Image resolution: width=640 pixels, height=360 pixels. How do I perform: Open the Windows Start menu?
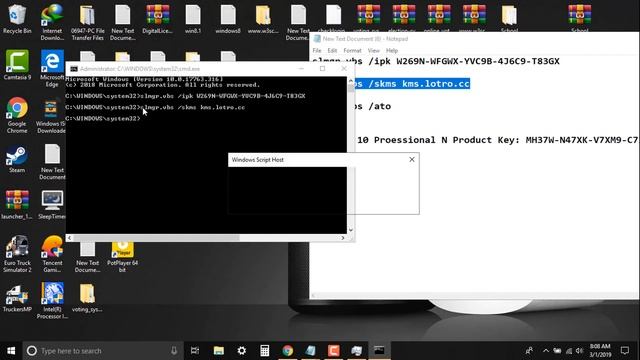pos(11,351)
